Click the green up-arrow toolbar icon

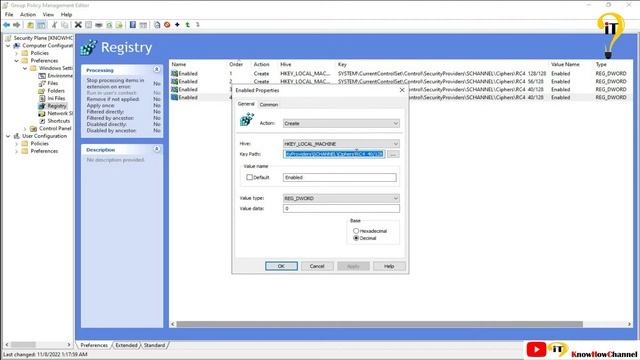click(188, 25)
